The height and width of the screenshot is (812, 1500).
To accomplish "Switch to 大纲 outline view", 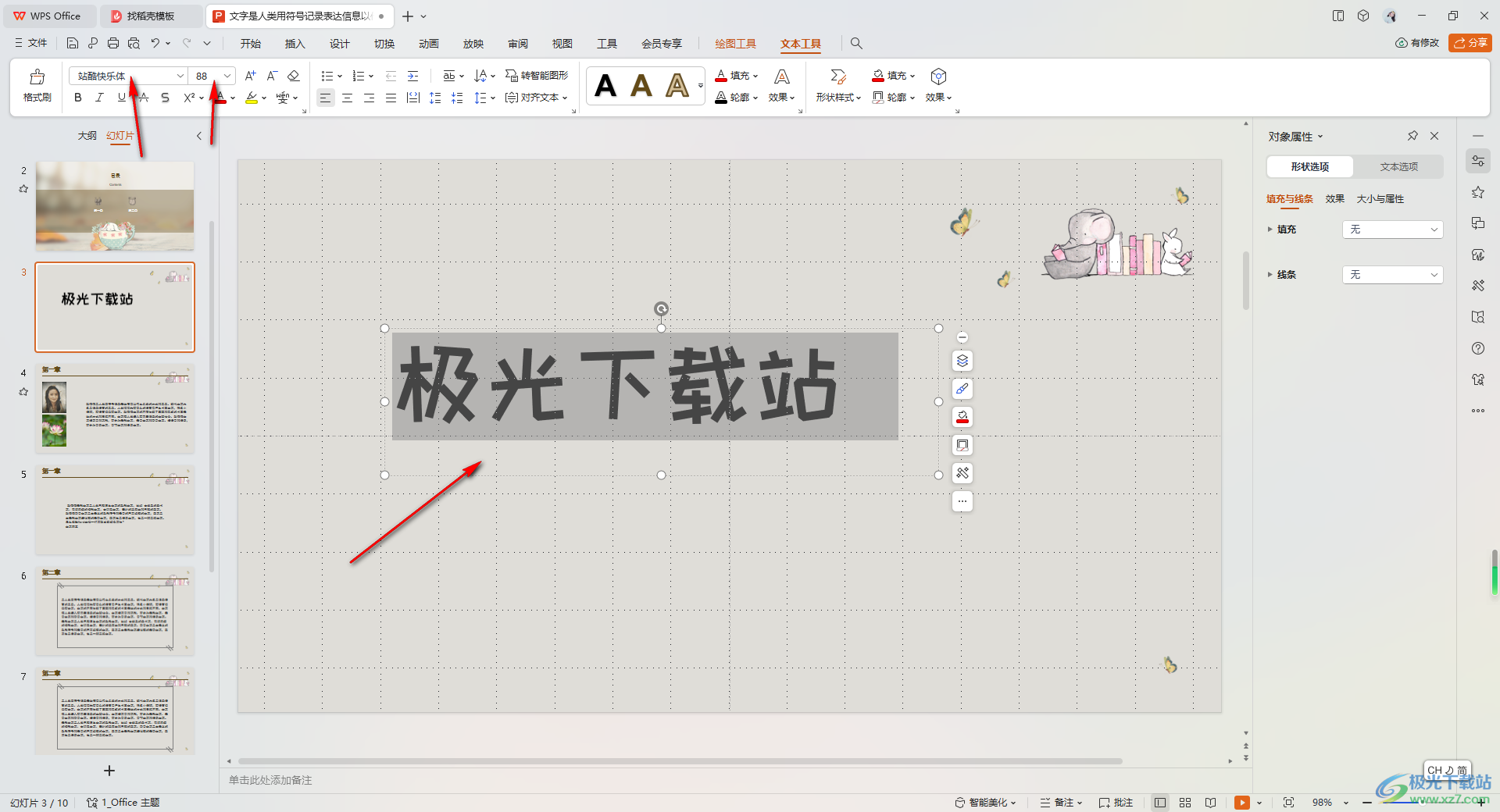I will tap(87, 136).
